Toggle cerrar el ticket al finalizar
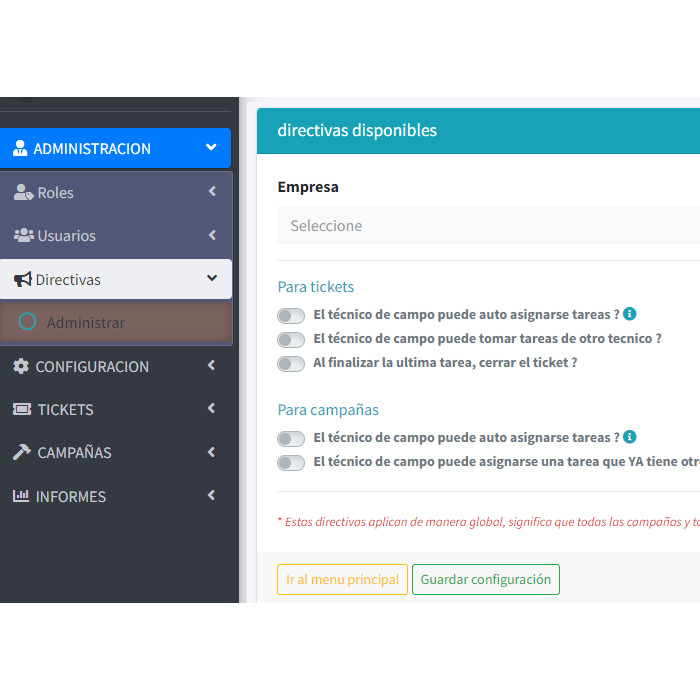Viewport: 700px width, 700px height. [291, 364]
